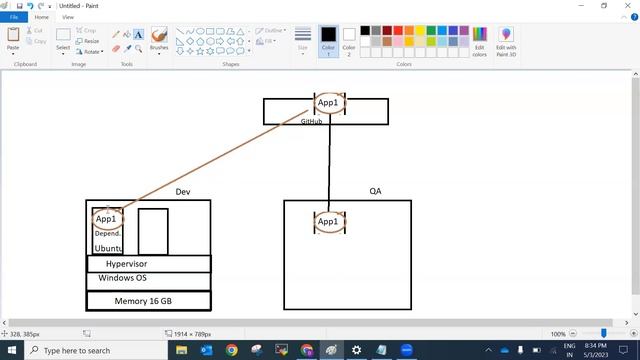Screen dimensions: 640x360
Task: Select the Eraser tool
Action: click(116, 49)
